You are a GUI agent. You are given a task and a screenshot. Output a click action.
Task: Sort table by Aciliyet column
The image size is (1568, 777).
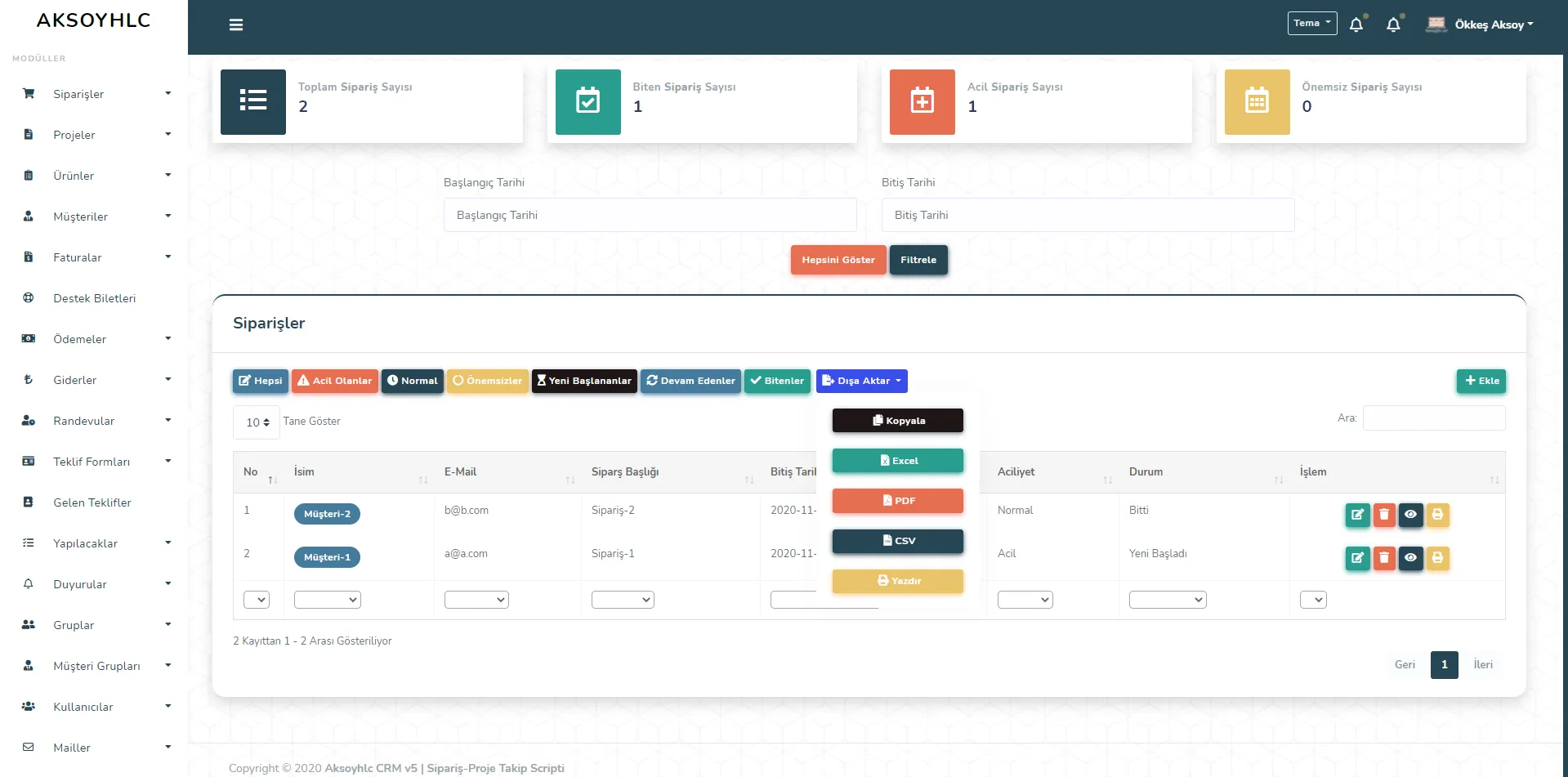pos(1053,472)
